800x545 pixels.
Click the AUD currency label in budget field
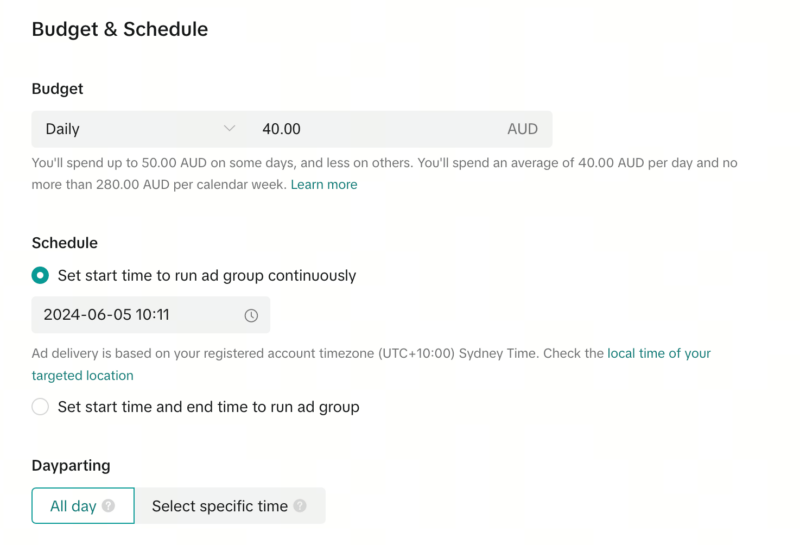coord(522,129)
